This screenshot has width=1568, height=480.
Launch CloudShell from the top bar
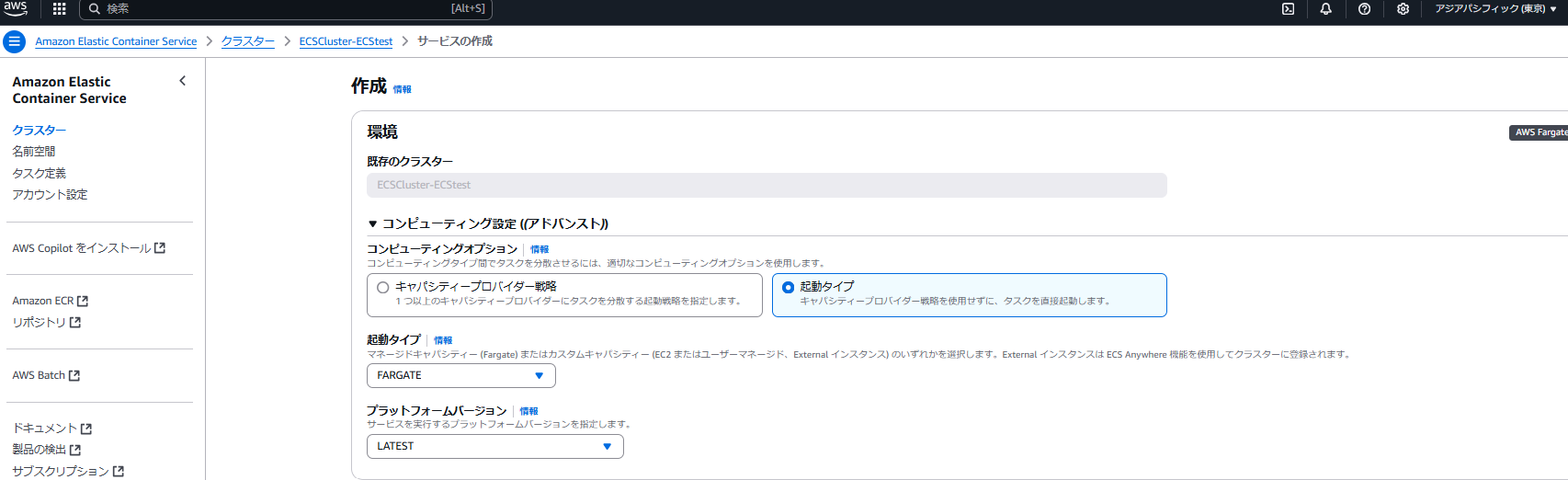[1288, 9]
